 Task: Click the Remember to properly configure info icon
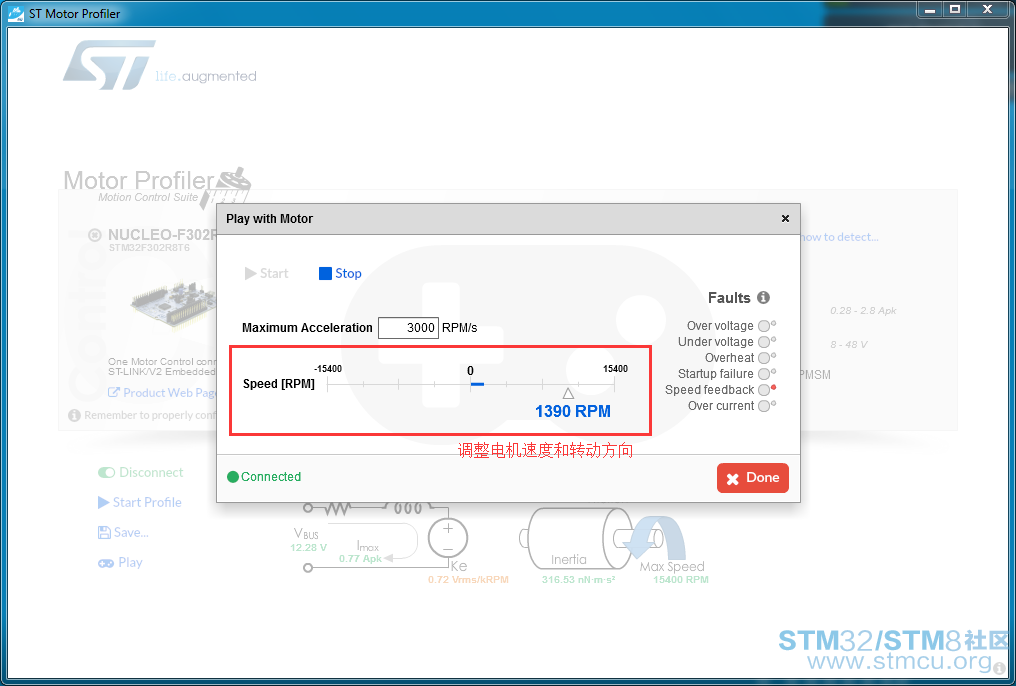coord(75,415)
